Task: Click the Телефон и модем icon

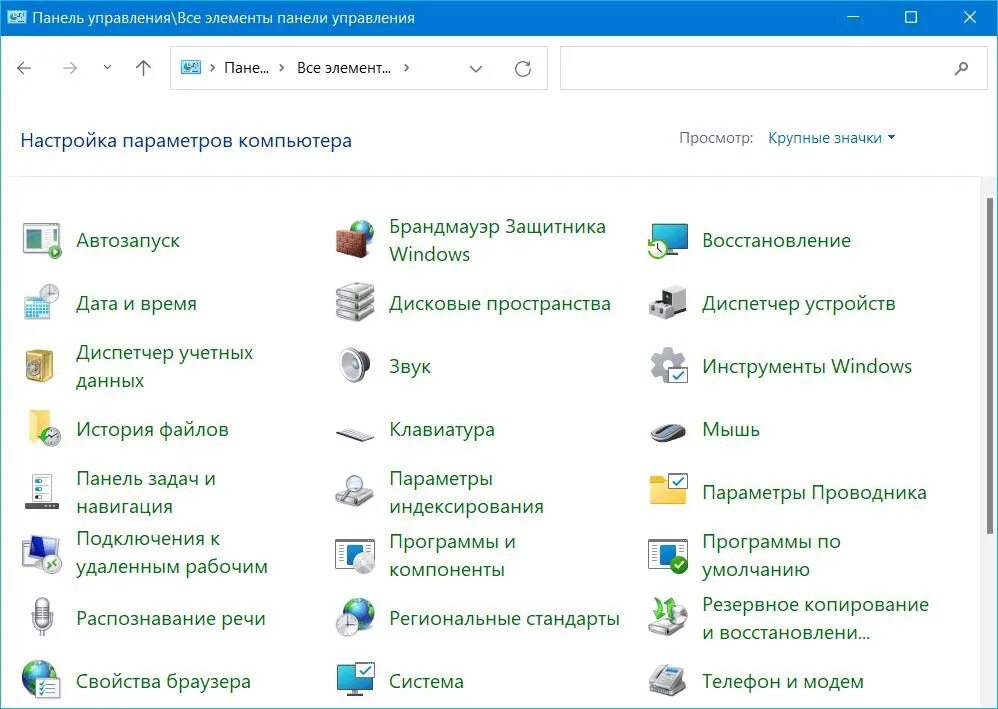Action: 668,680
